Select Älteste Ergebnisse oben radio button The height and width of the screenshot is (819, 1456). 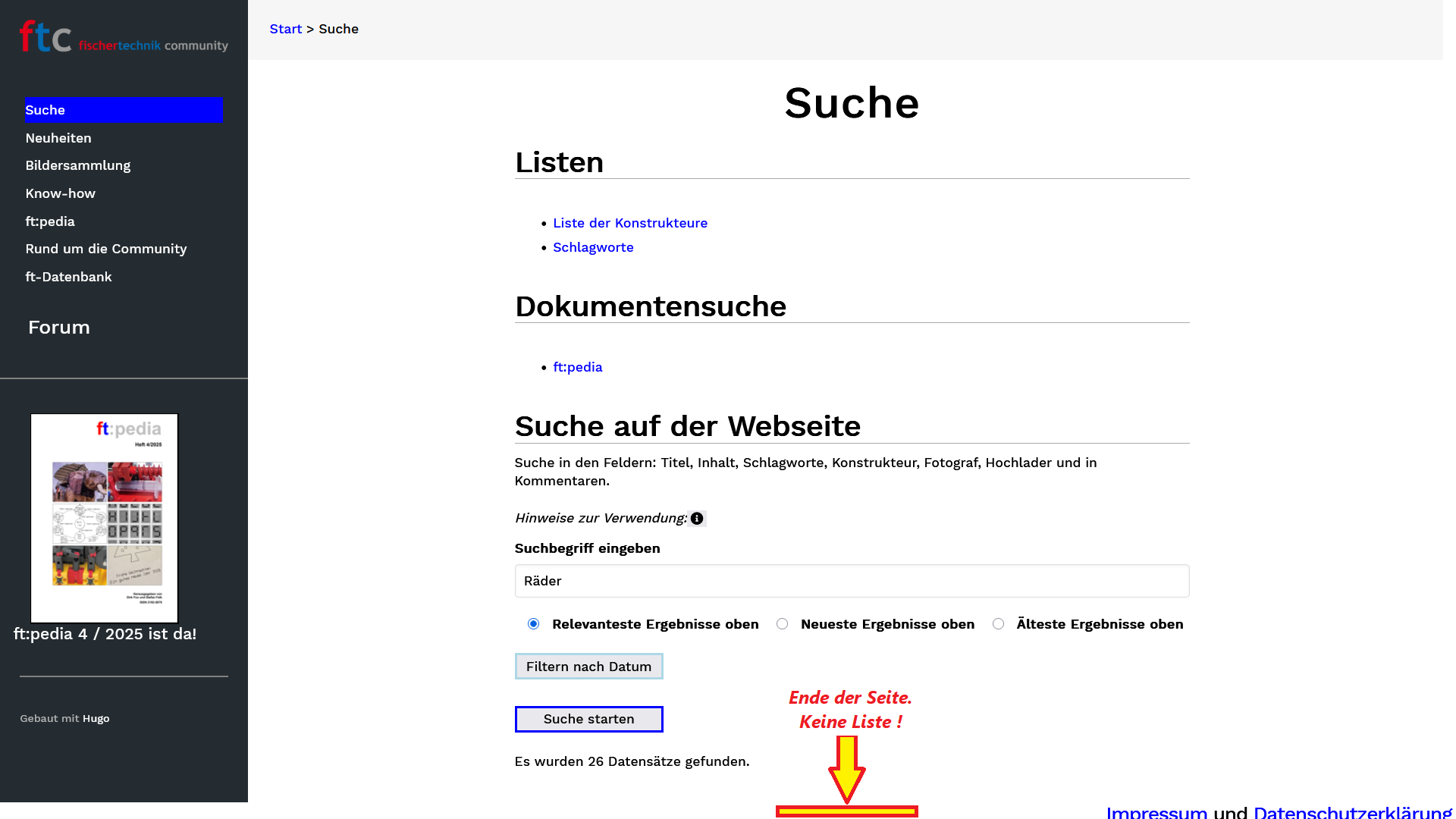click(998, 624)
